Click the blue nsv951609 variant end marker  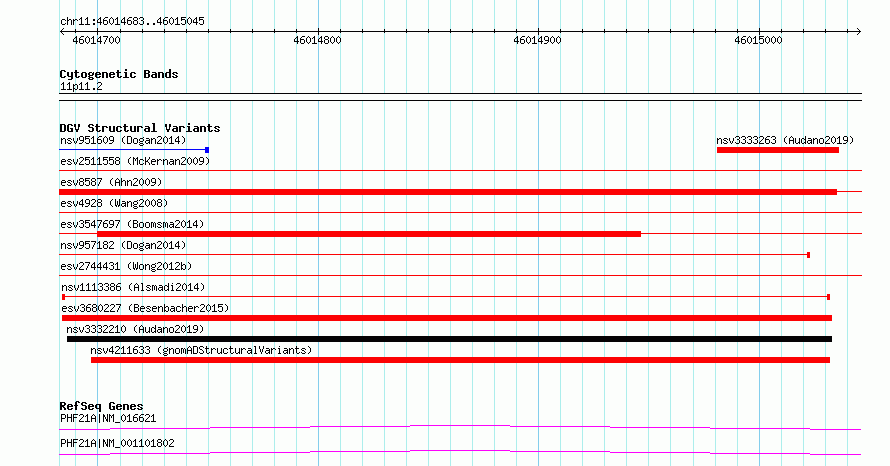point(207,150)
